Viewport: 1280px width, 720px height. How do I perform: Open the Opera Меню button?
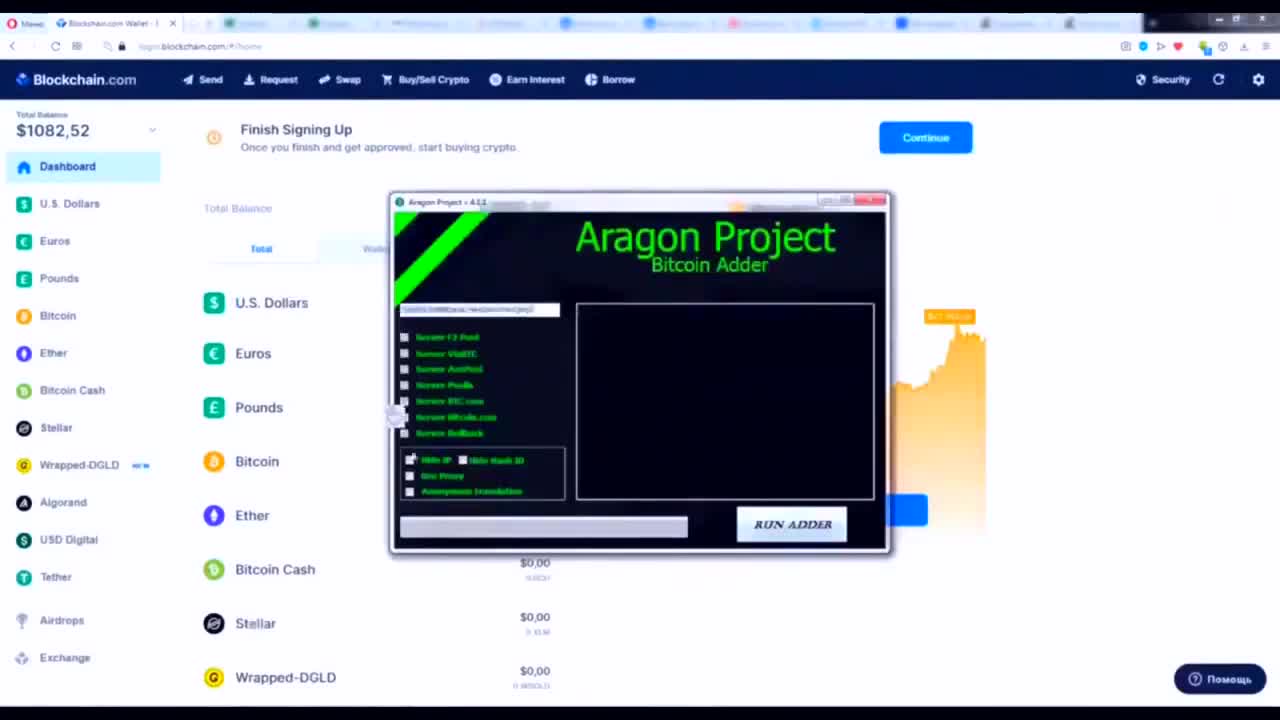point(25,23)
